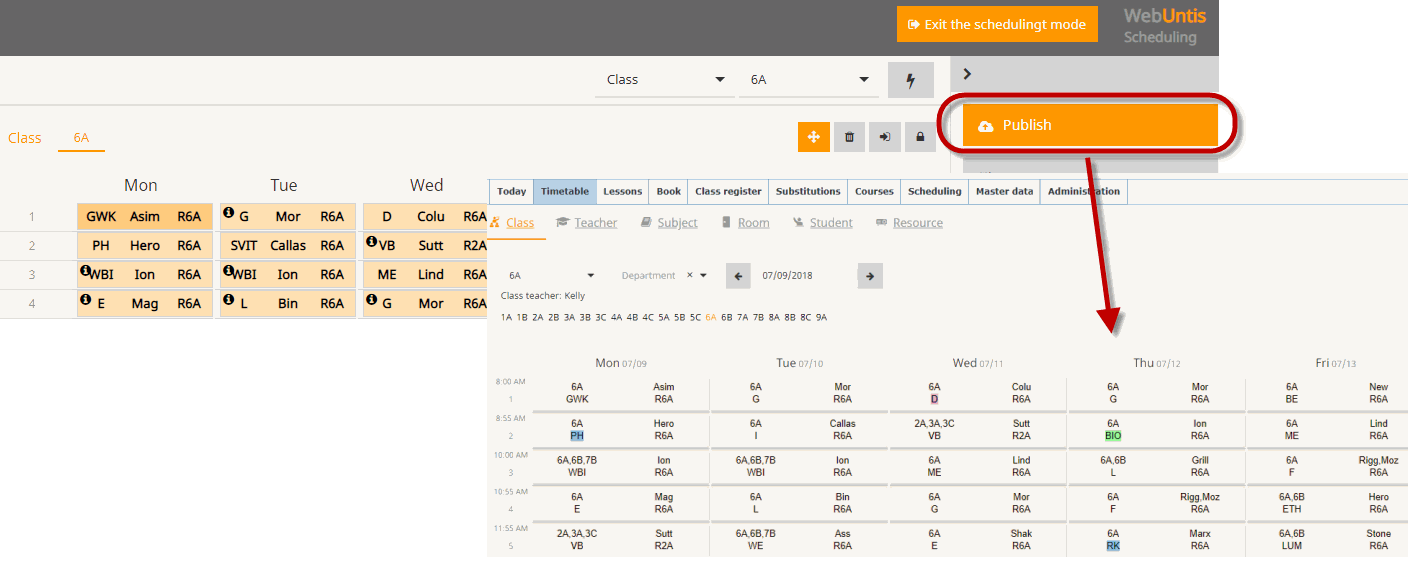Open the Department dropdown arrow
The height and width of the screenshot is (563, 1408).
(704, 275)
